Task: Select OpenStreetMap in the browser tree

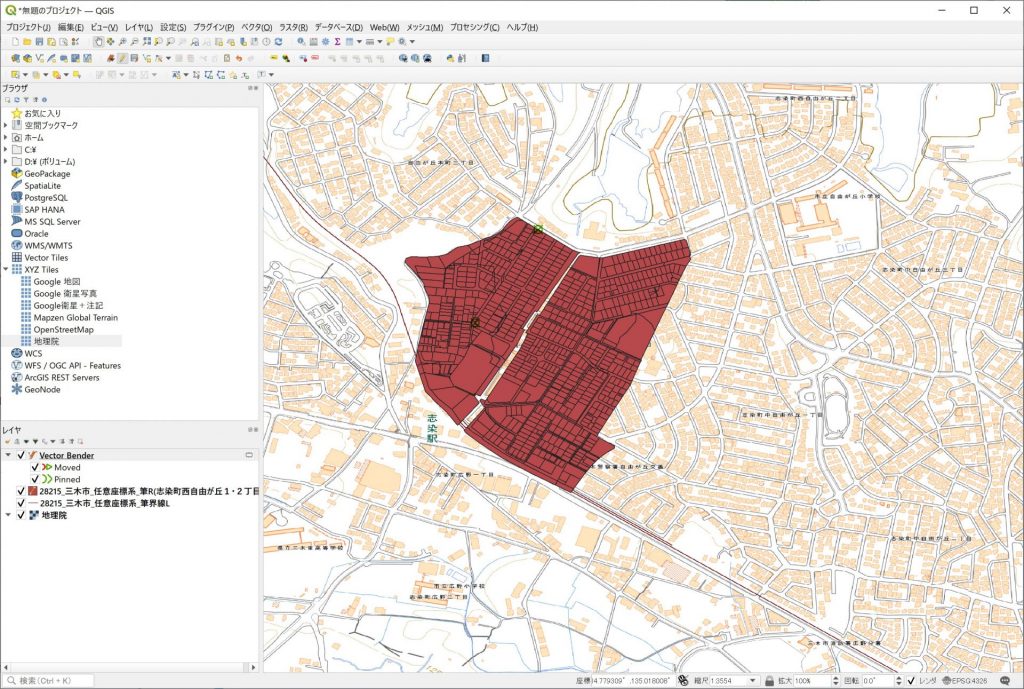Action: pos(63,329)
